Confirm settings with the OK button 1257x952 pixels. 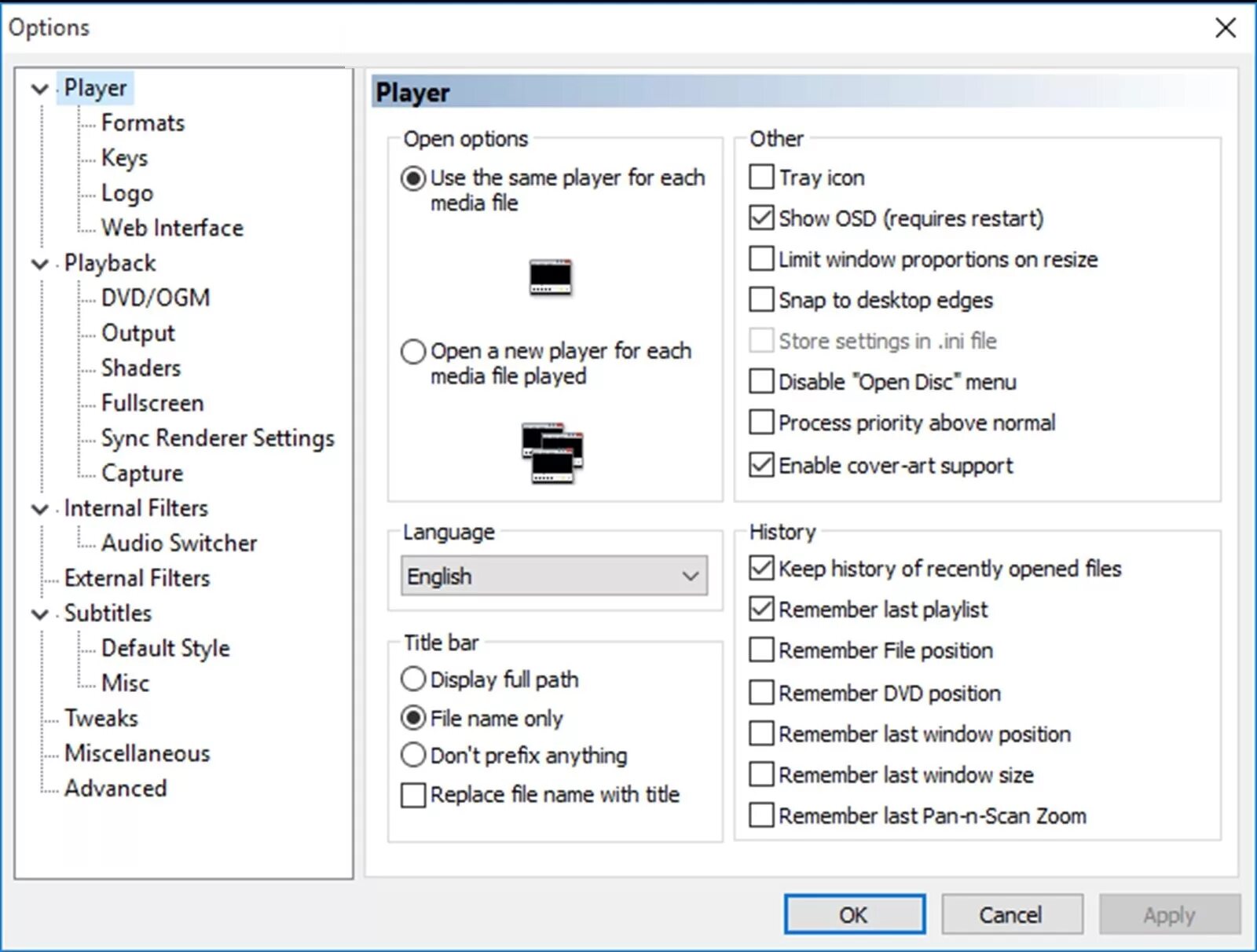[854, 914]
